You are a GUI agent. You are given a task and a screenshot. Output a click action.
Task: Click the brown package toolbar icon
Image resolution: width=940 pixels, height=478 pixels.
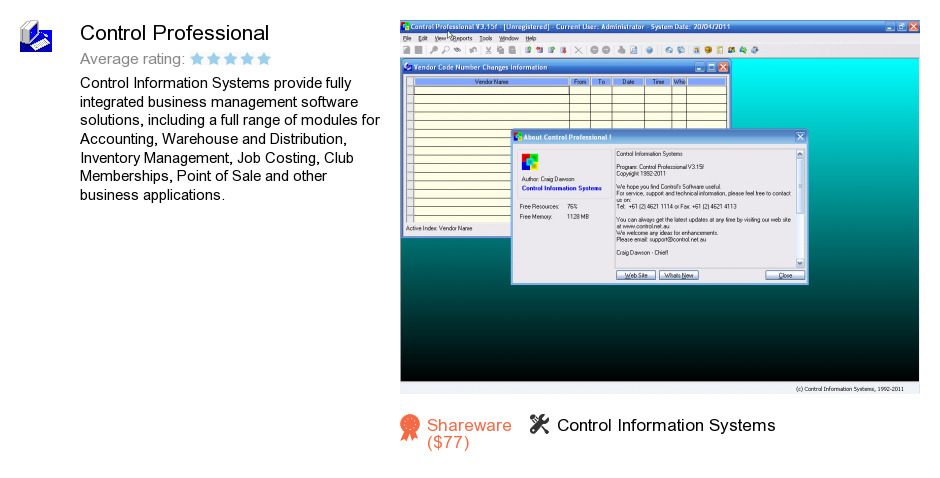[708, 50]
